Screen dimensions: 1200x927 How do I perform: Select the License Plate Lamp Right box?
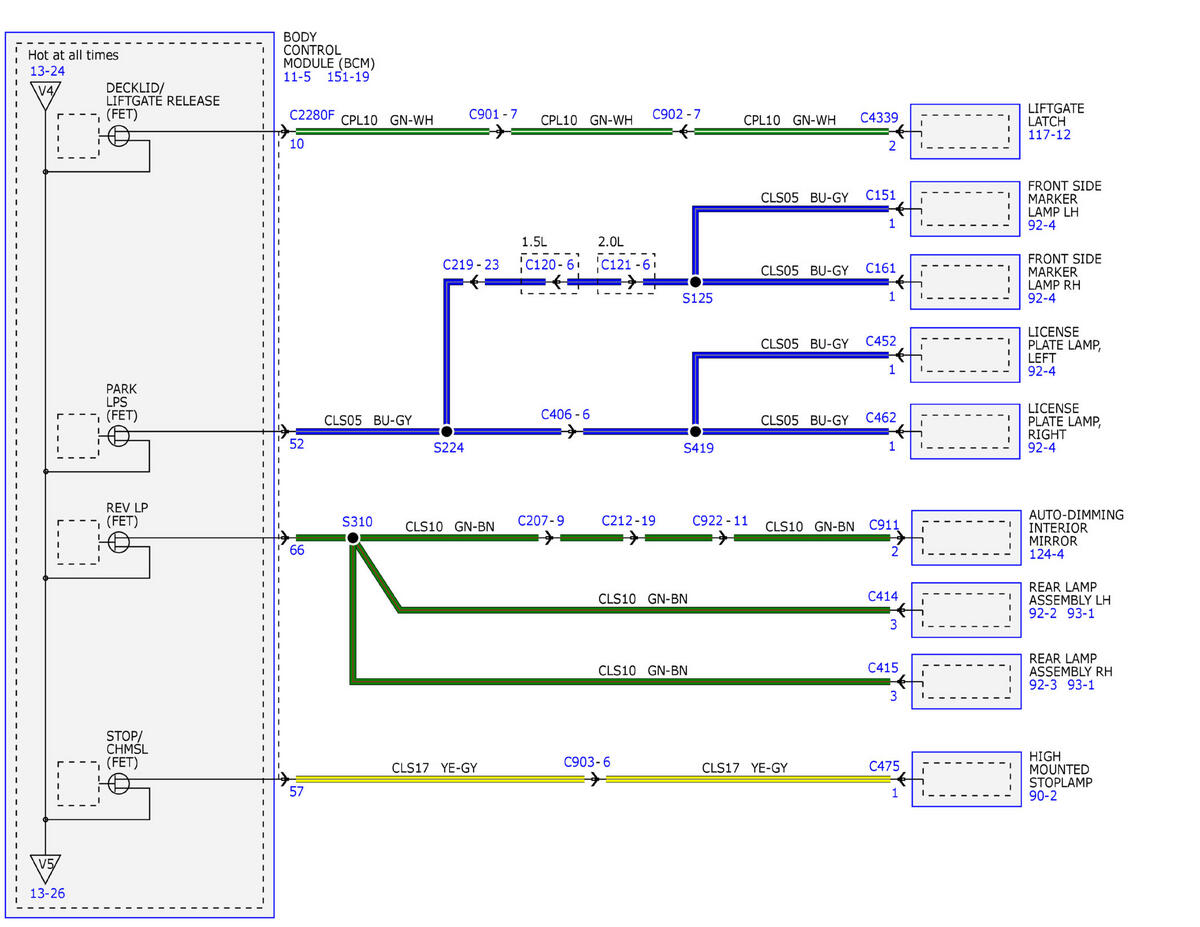[x=965, y=431]
